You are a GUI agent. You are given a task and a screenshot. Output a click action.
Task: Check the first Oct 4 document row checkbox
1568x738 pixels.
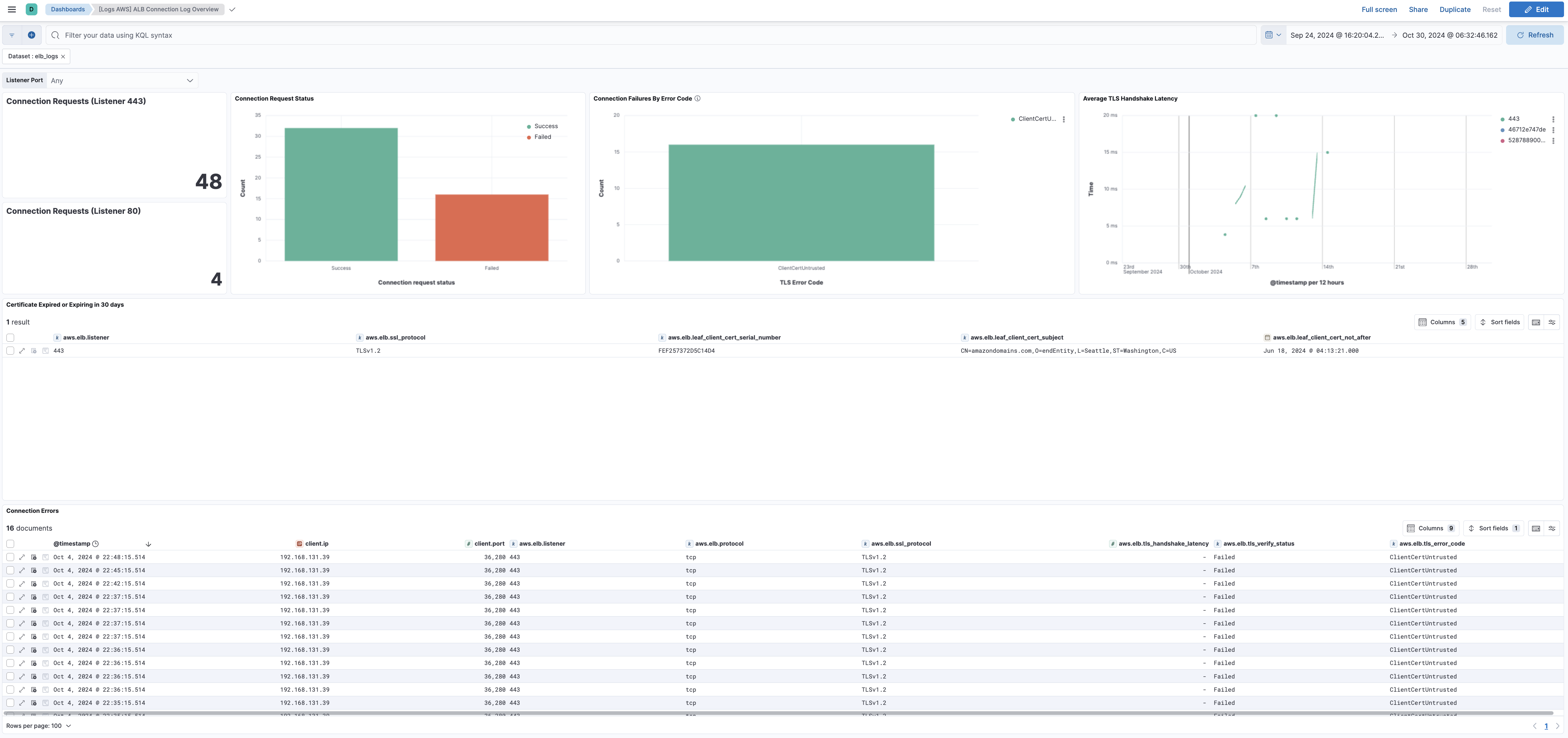(10, 556)
